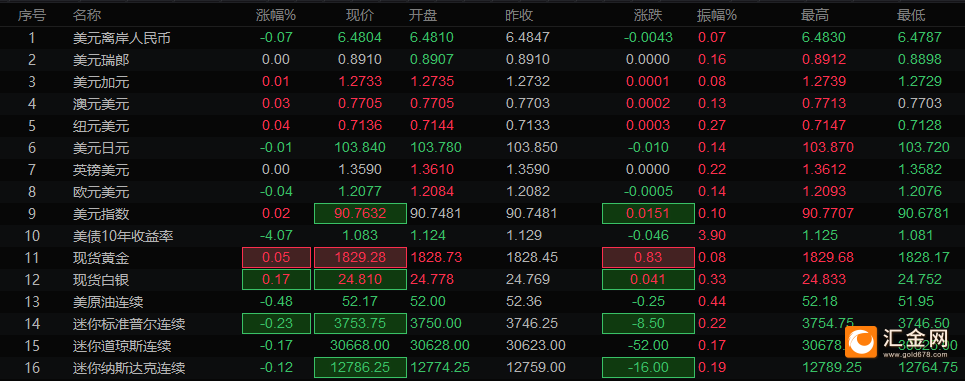Select the 美元日元 row name
Image resolution: width=965 pixels, height=381 pixels.
click(101, 148)
